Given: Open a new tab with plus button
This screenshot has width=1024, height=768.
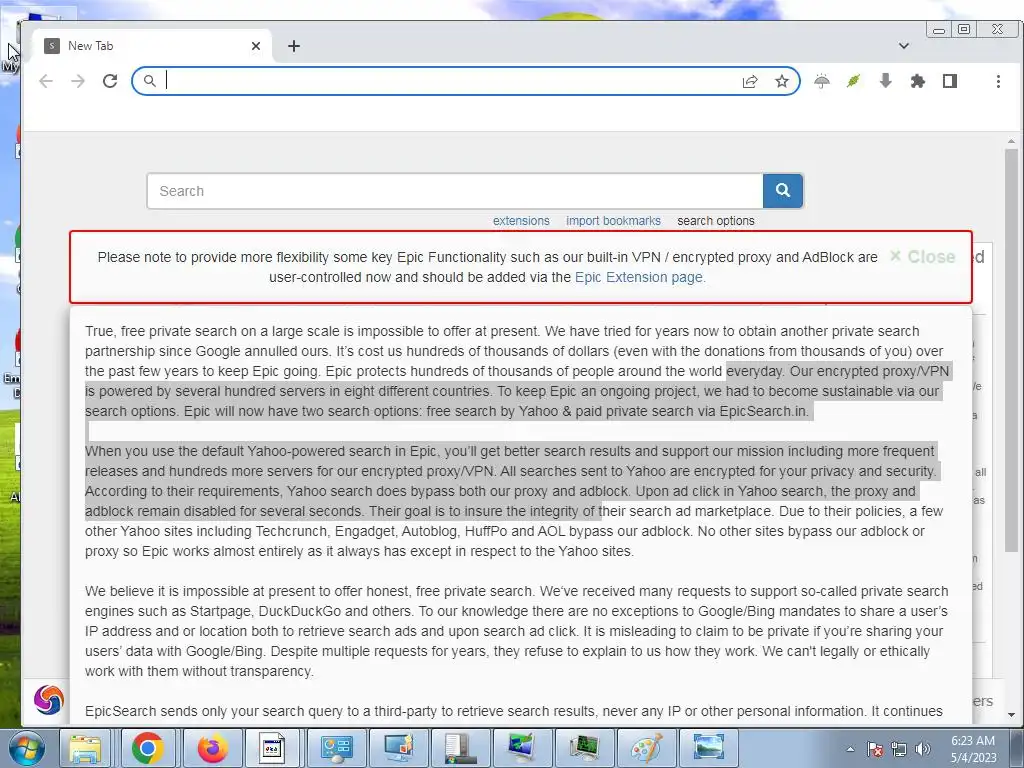Looking at the screenshot, I should pos(294,46).
